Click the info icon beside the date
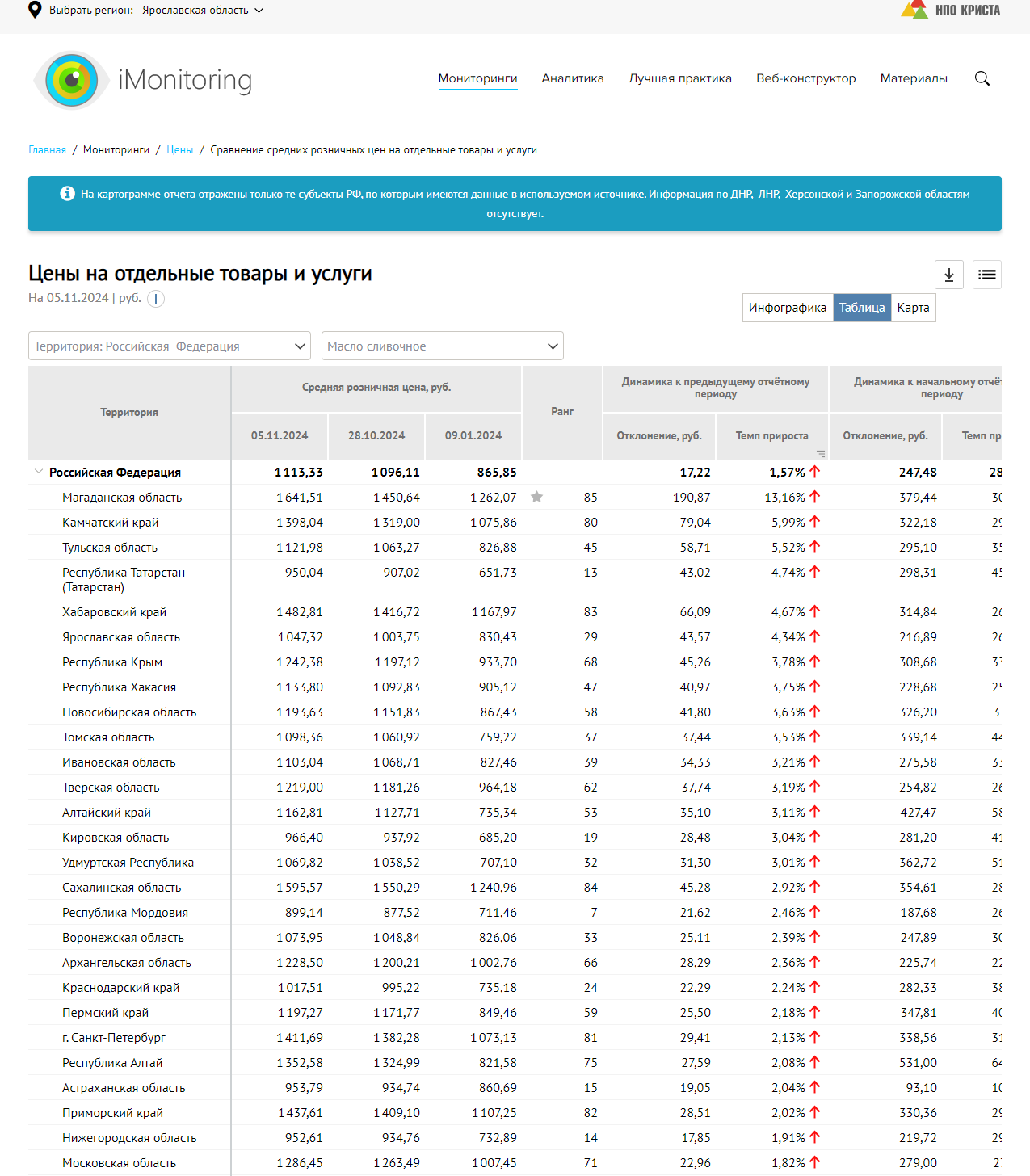 click(156, 299)
